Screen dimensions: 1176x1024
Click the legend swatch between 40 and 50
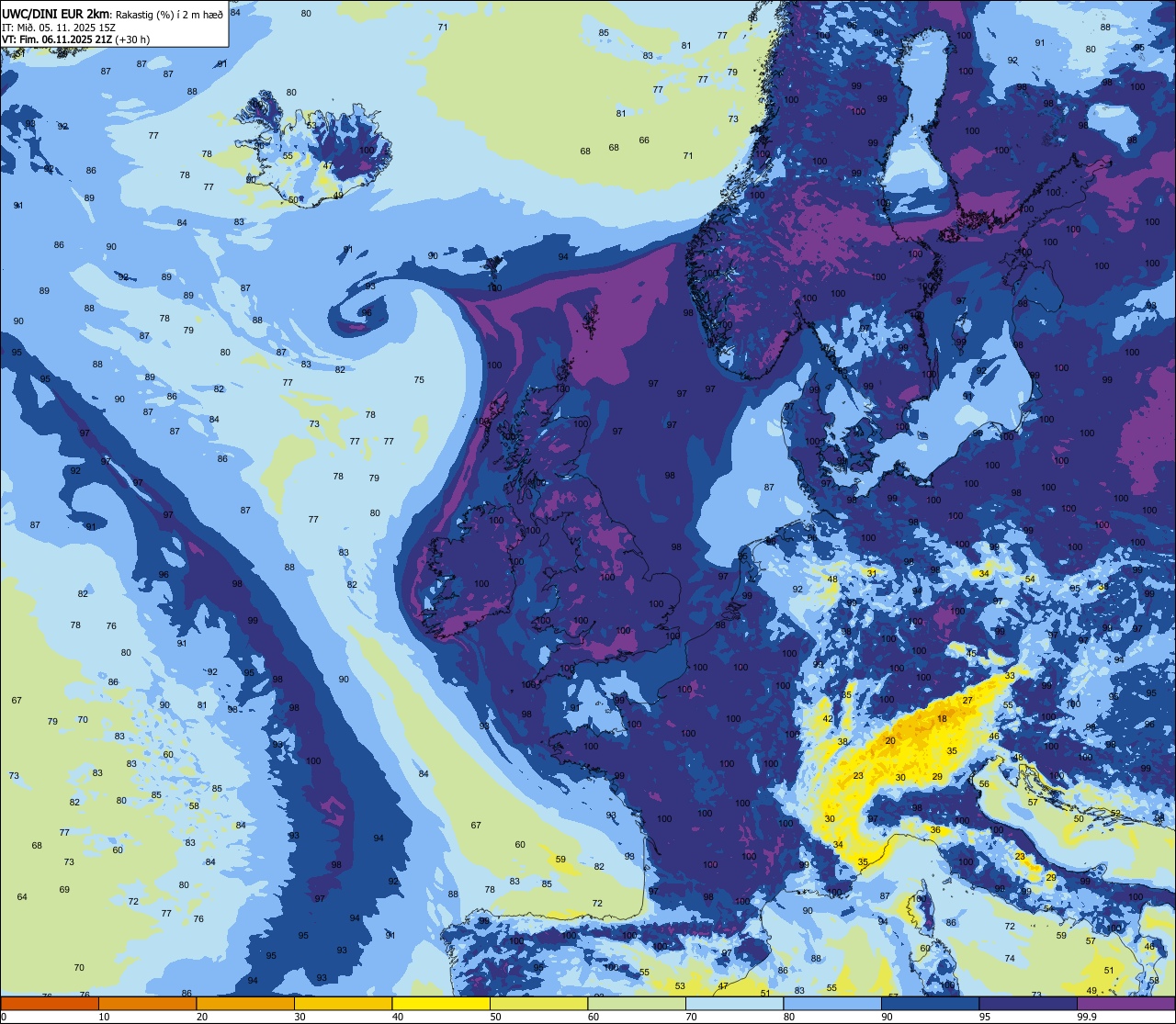[441, 1003]
